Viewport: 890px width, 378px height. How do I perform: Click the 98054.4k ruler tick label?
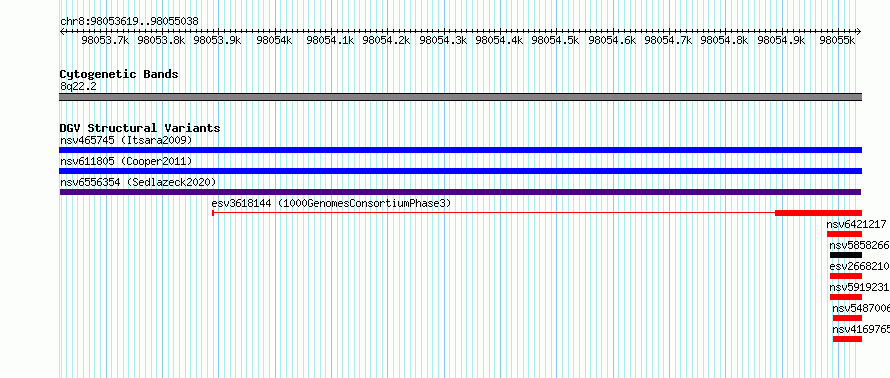pos(499,40)
